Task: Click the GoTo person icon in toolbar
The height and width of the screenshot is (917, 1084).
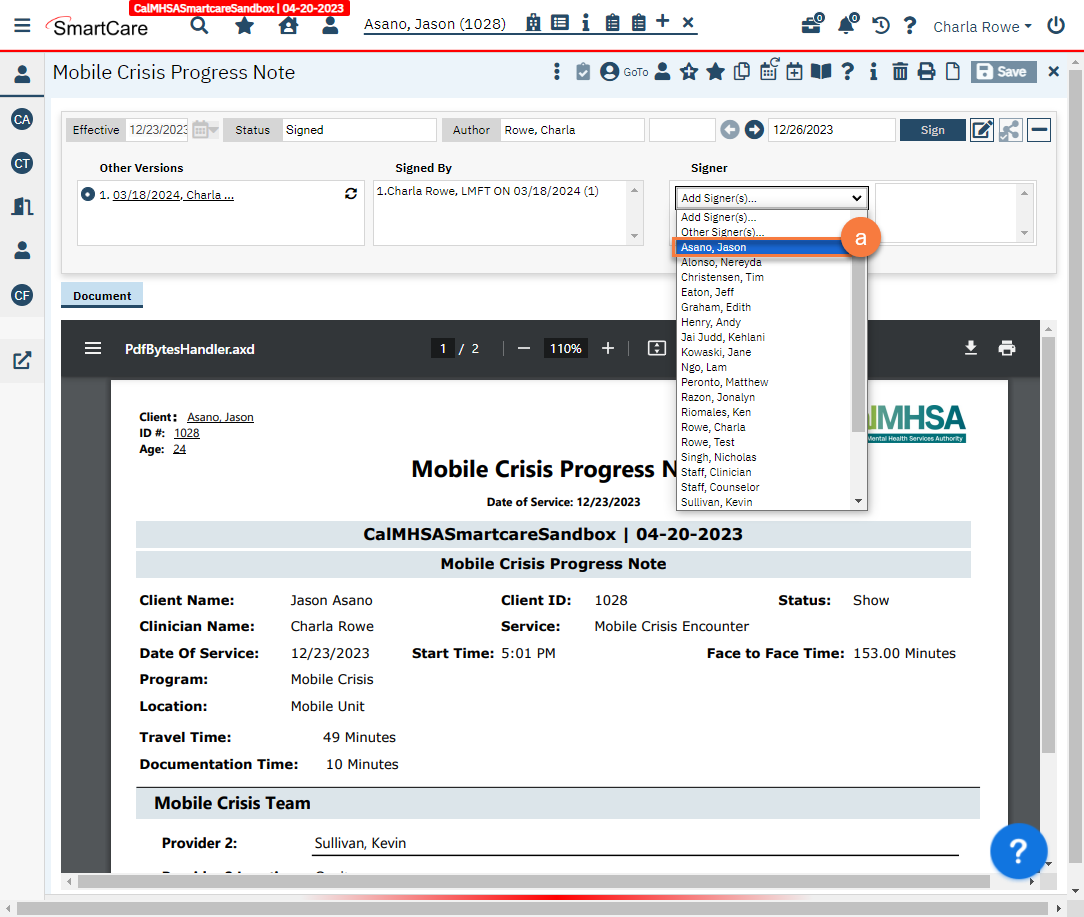Action: tap(609, 71)
